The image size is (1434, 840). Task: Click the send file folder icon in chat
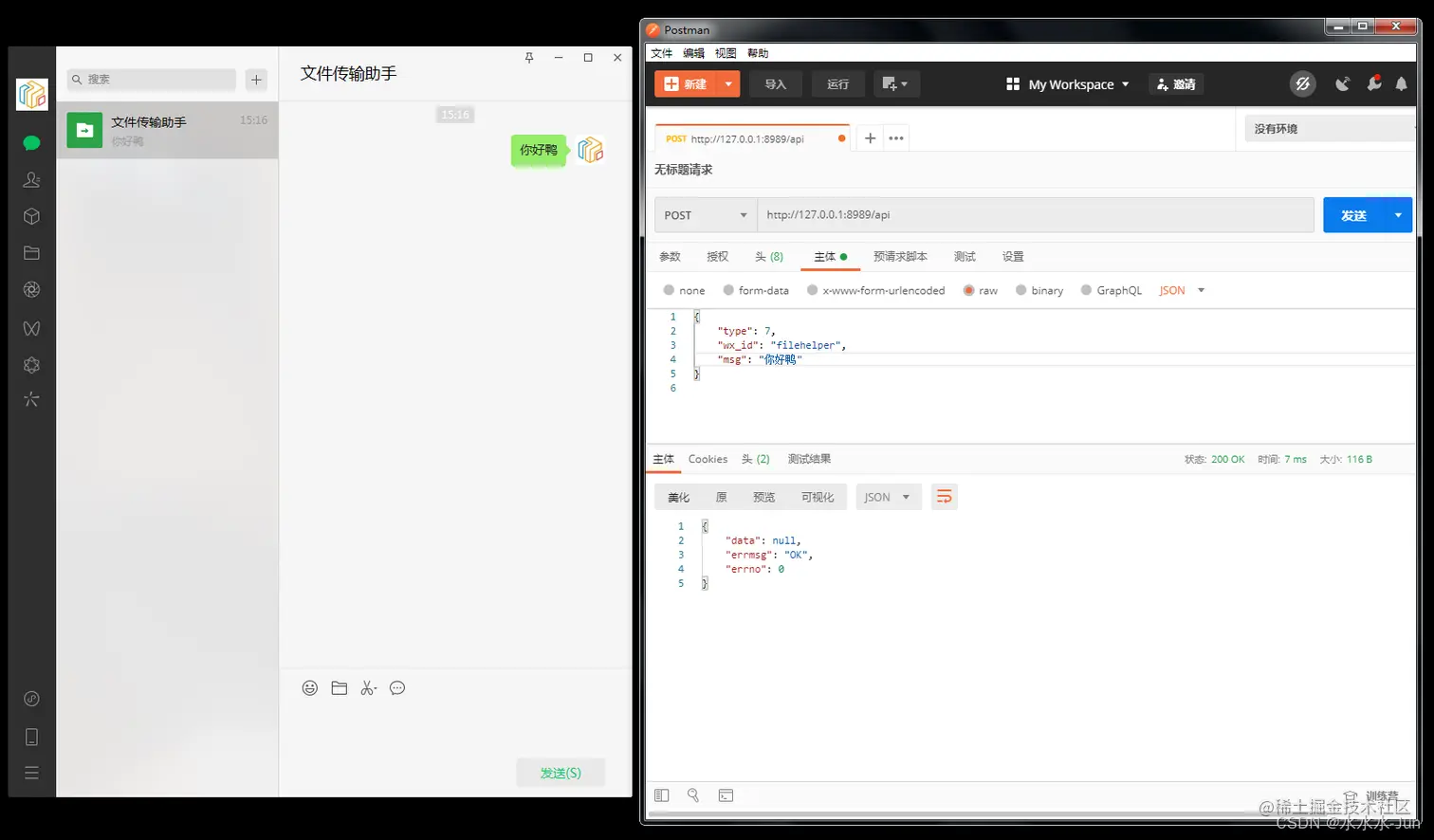pyautogui.click(x=339, y=688)
